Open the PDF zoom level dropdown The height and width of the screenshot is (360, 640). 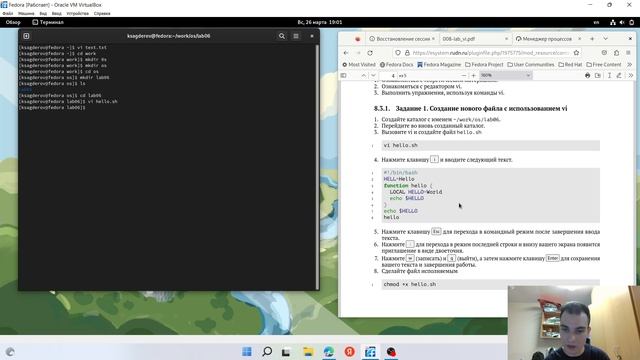[505, 76]
